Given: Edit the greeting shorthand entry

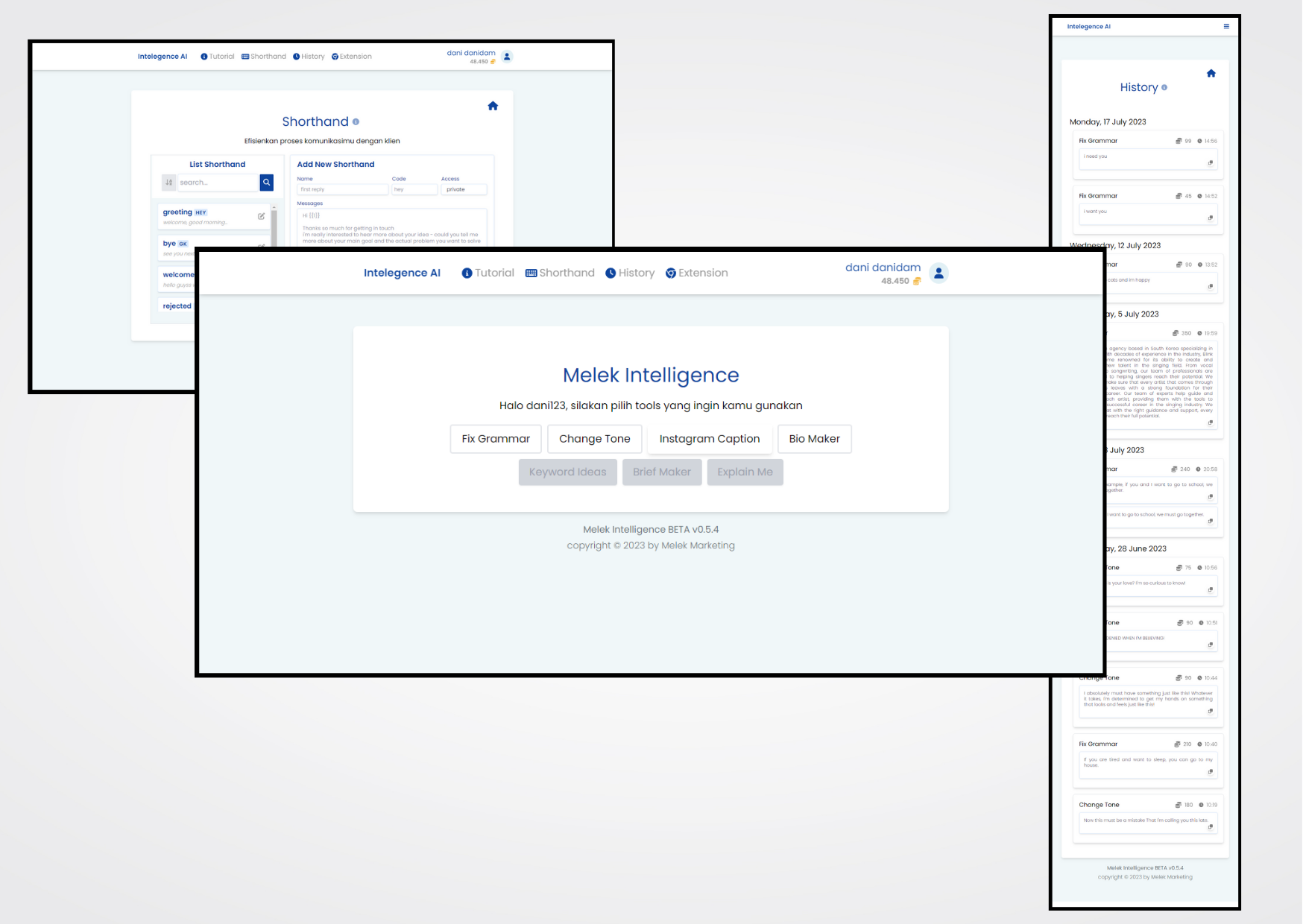Looking at the screenshot, I should point(261,216).
